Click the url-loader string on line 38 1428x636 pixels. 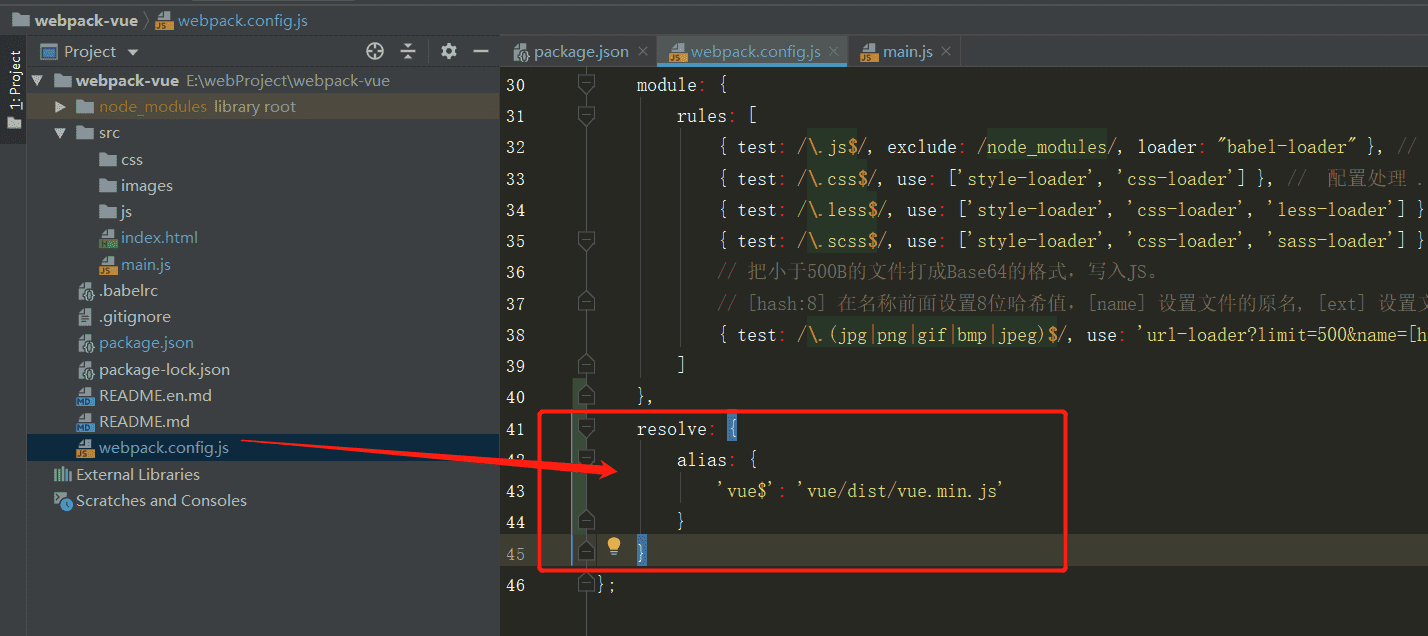click(x=1281, y=335)
